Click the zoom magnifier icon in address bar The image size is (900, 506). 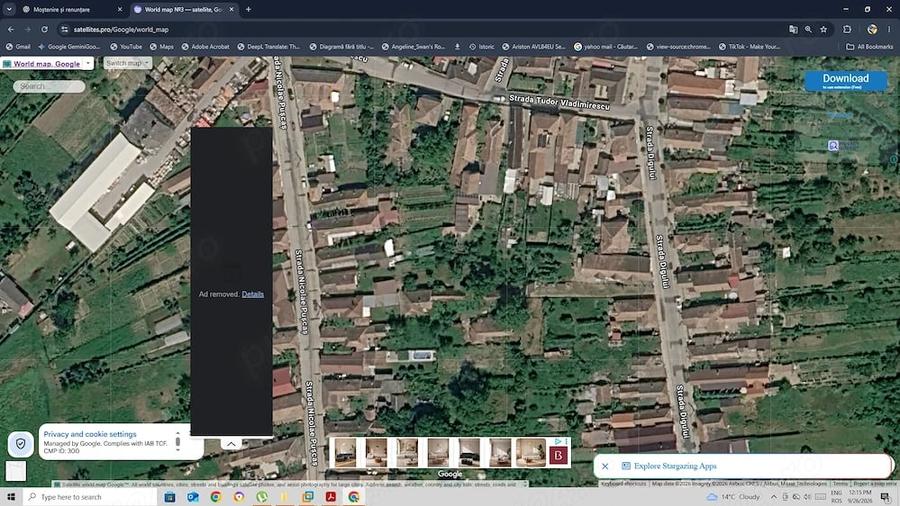click(808, 29)
